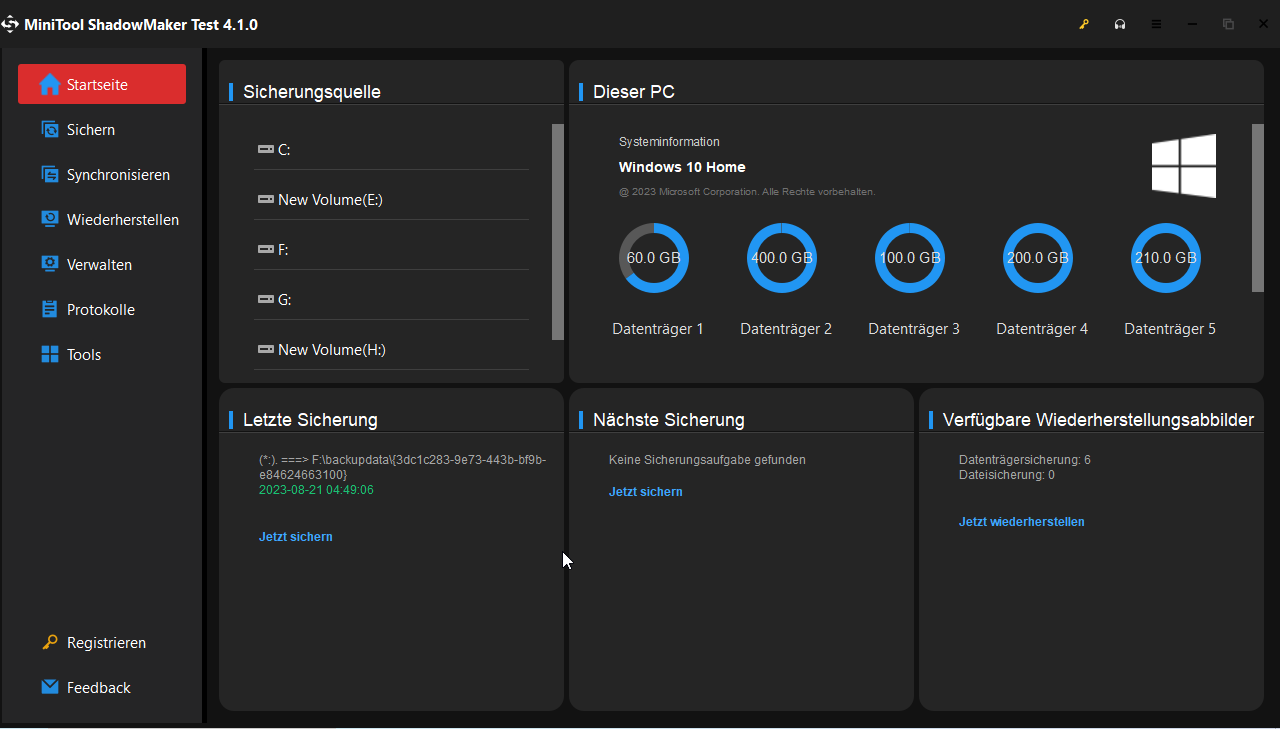Click the drive icon next to G:
This screenshot has width=1280, height=729.
click(265, 300)
